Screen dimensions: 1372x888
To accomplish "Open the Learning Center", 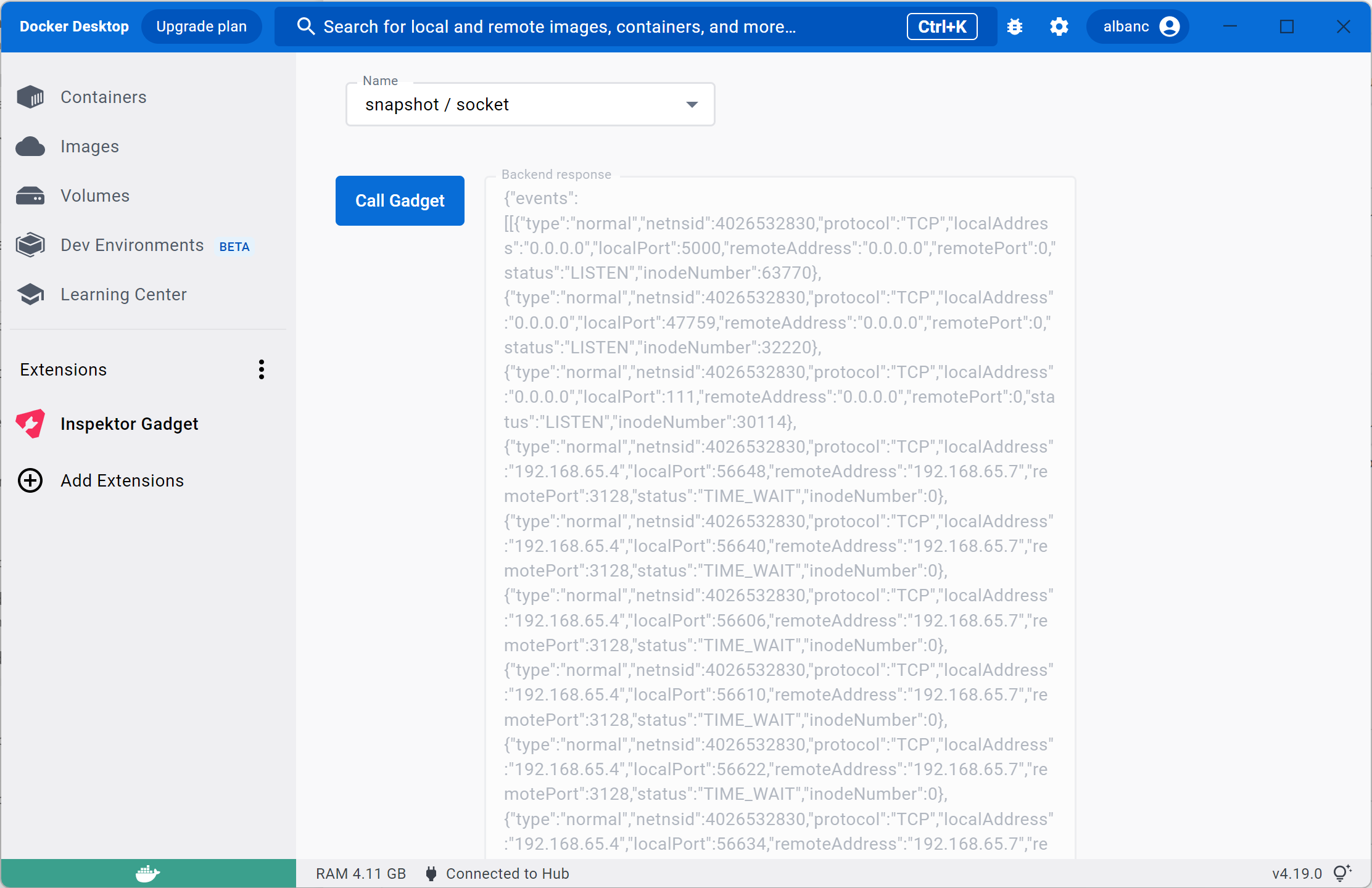I will click(123, 294).
